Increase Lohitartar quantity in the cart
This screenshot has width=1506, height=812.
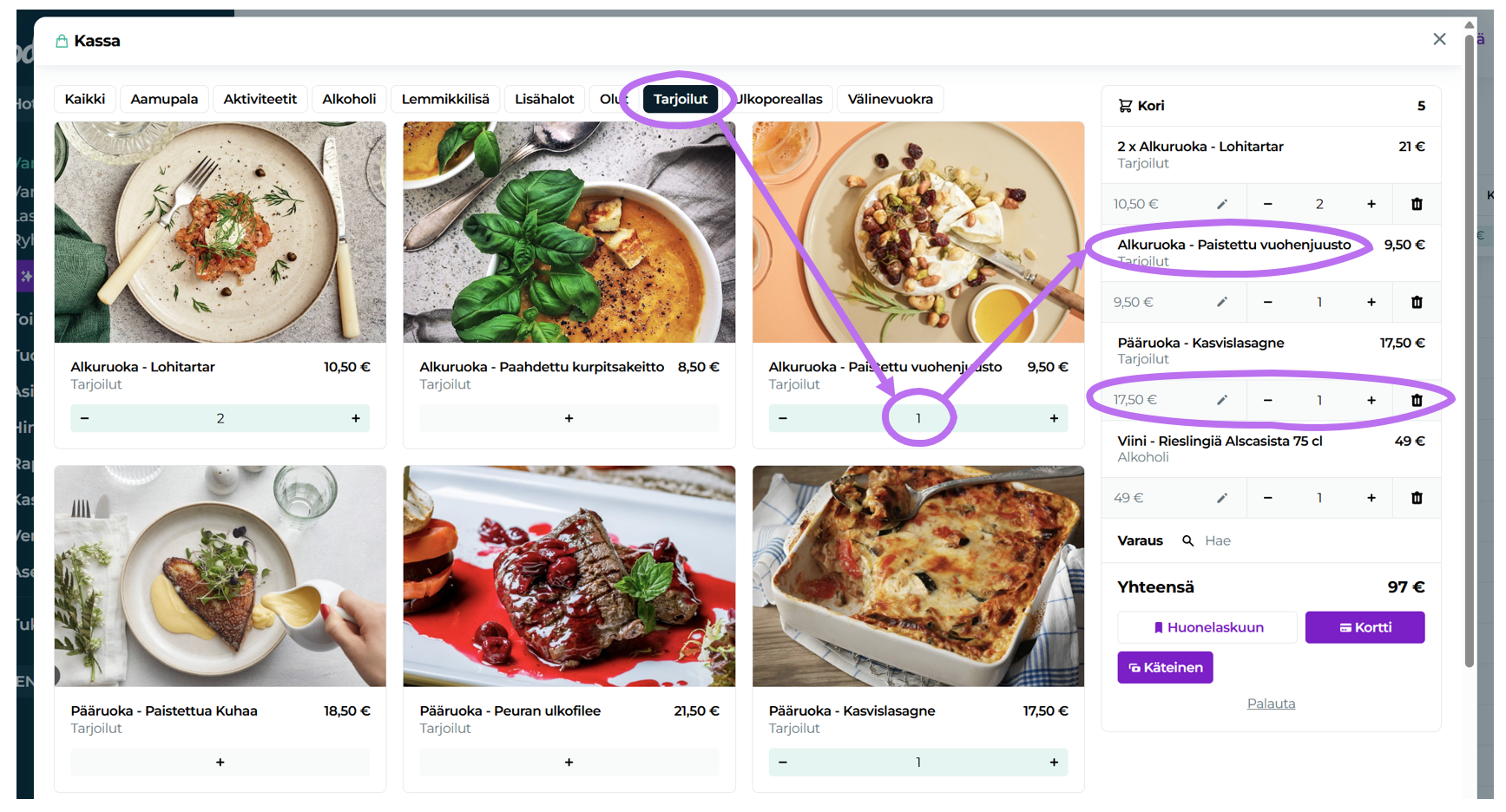click(1371, 204)
